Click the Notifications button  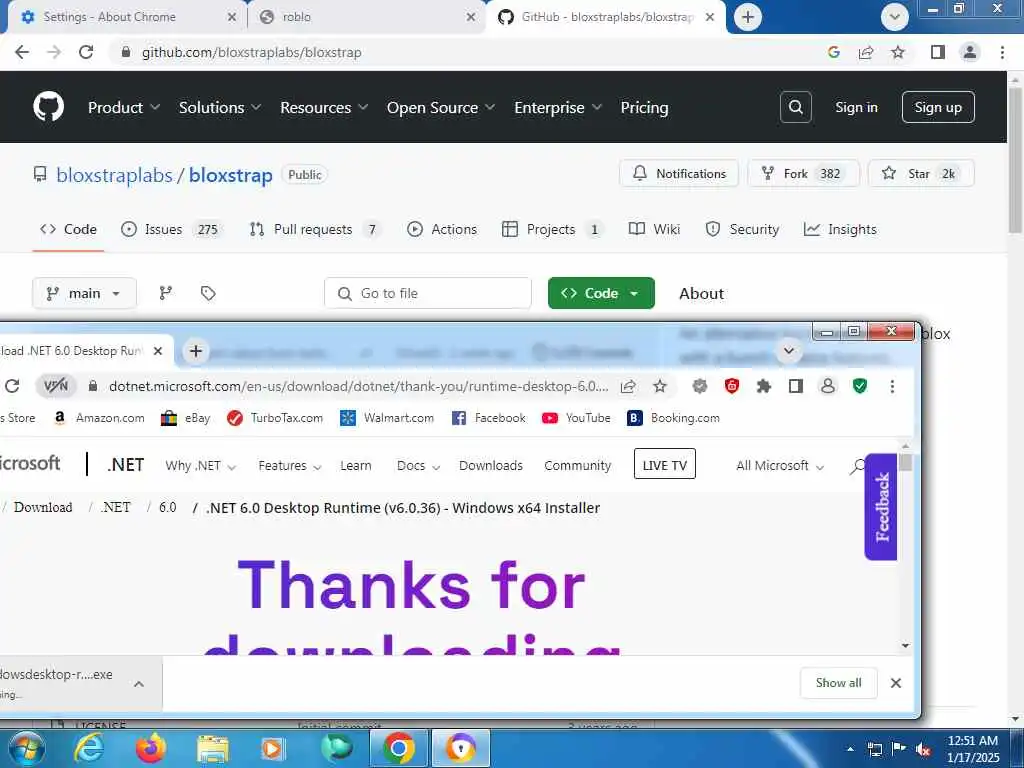[679, 173]
